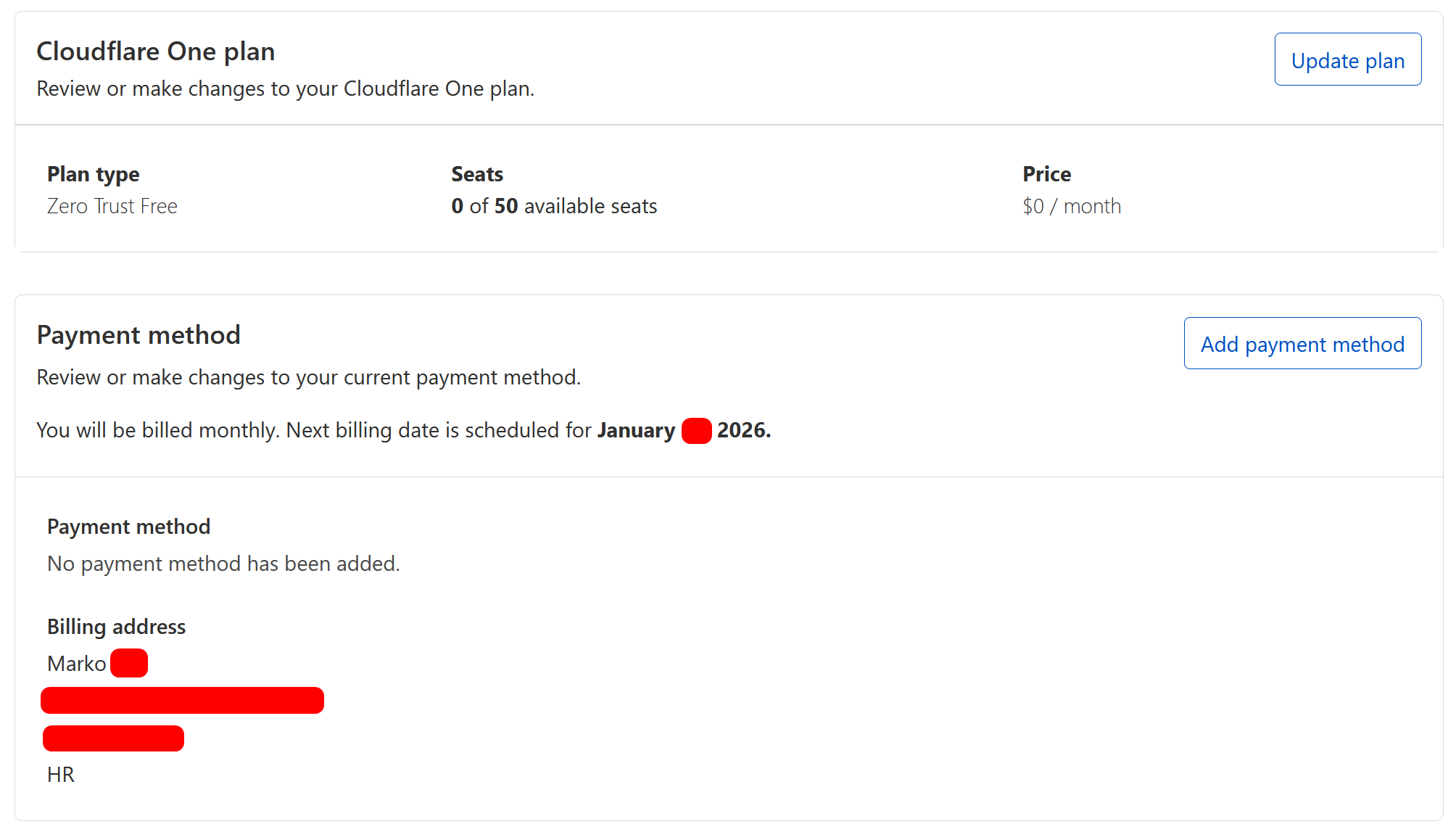Select the $0 / month price value

pyautogui.click(x=1072, y=207)
